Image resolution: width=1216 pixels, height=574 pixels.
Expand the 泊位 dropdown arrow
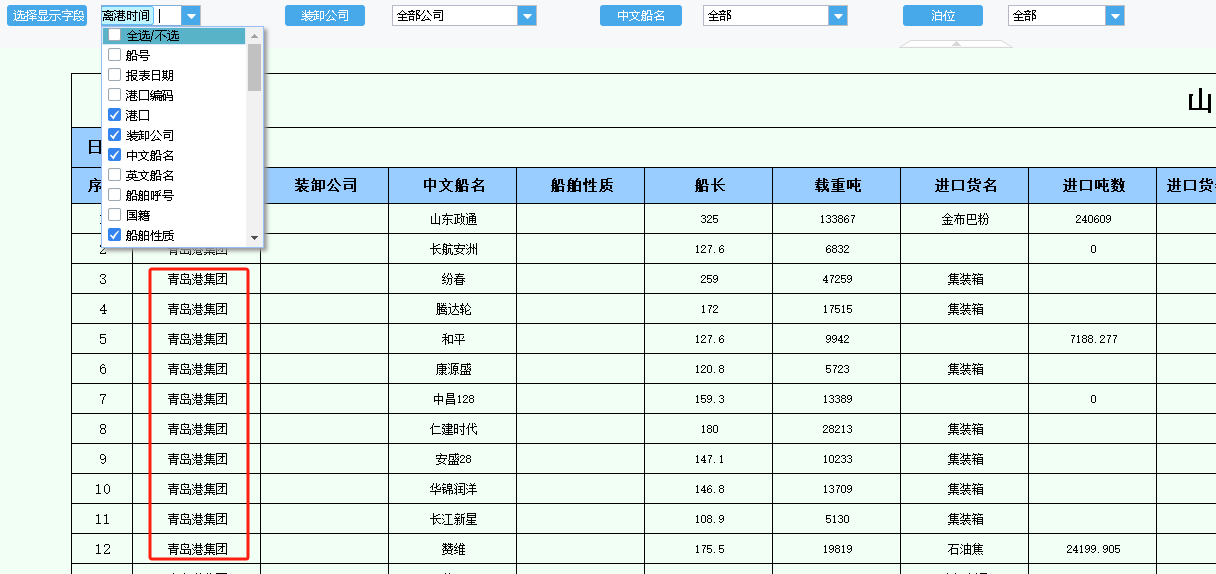coord(1115,16)
